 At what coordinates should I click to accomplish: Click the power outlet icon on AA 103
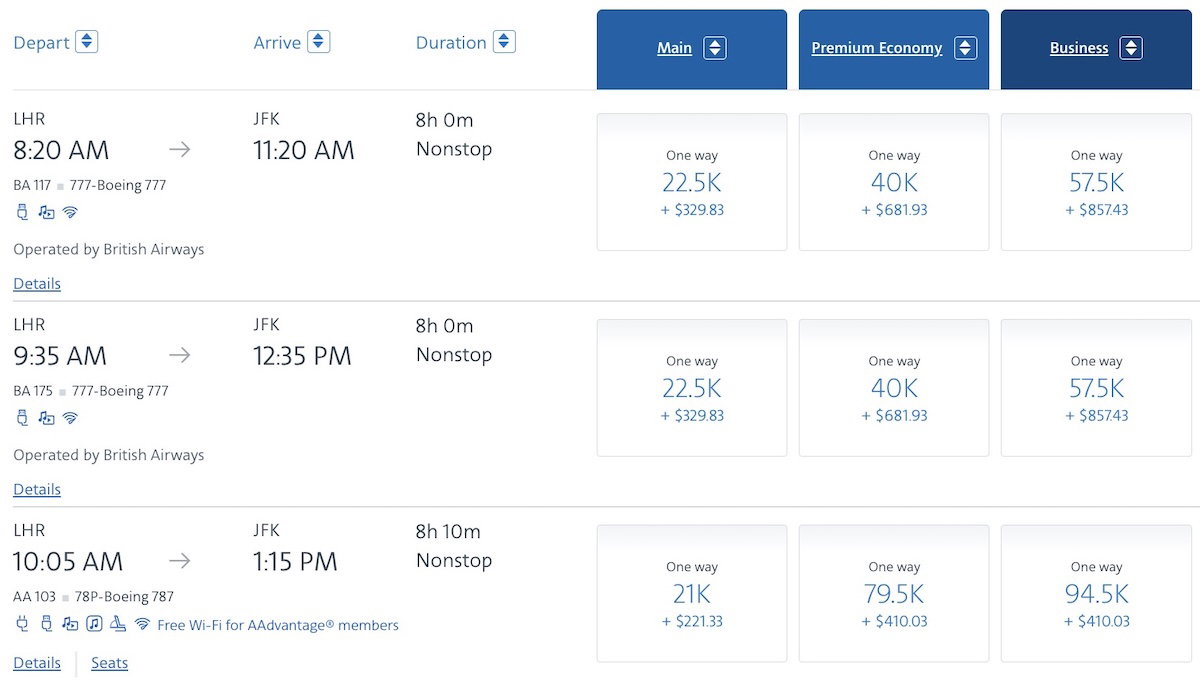point(22,624)
